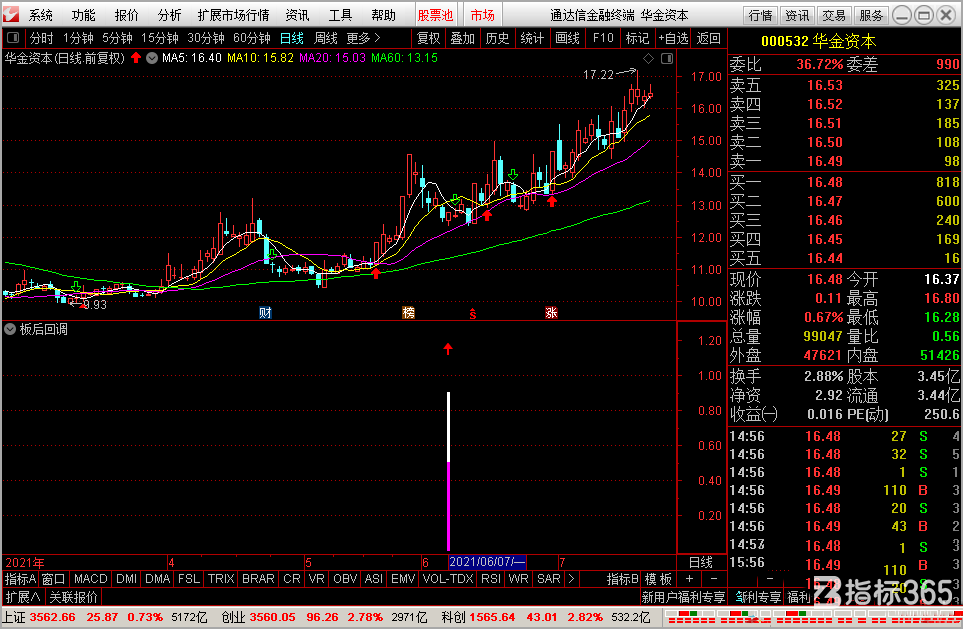The image size is (963, 629).
Task: Select the RSI indicator tab
Action: [x=491, y=579]
